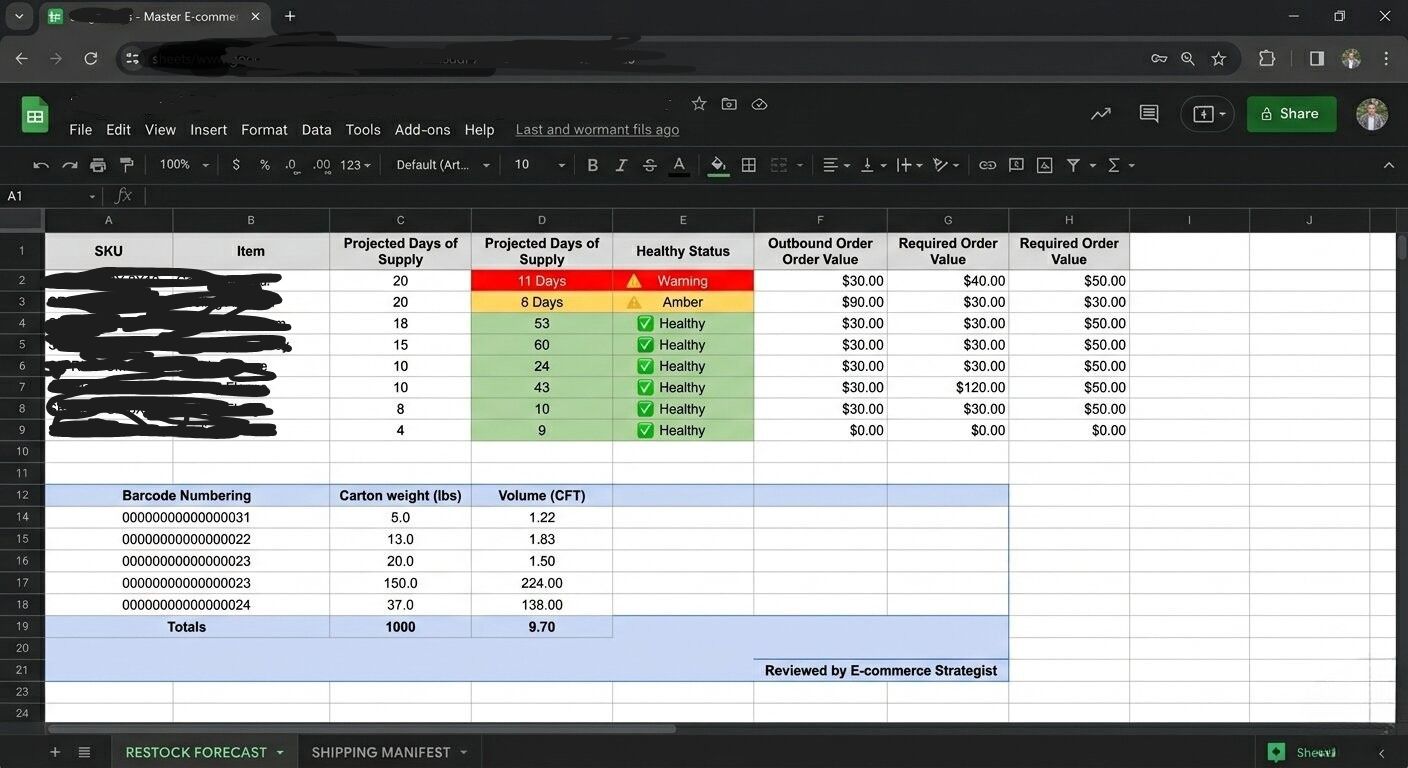
Task: Open the Edit menu
Action: [118, 130]
